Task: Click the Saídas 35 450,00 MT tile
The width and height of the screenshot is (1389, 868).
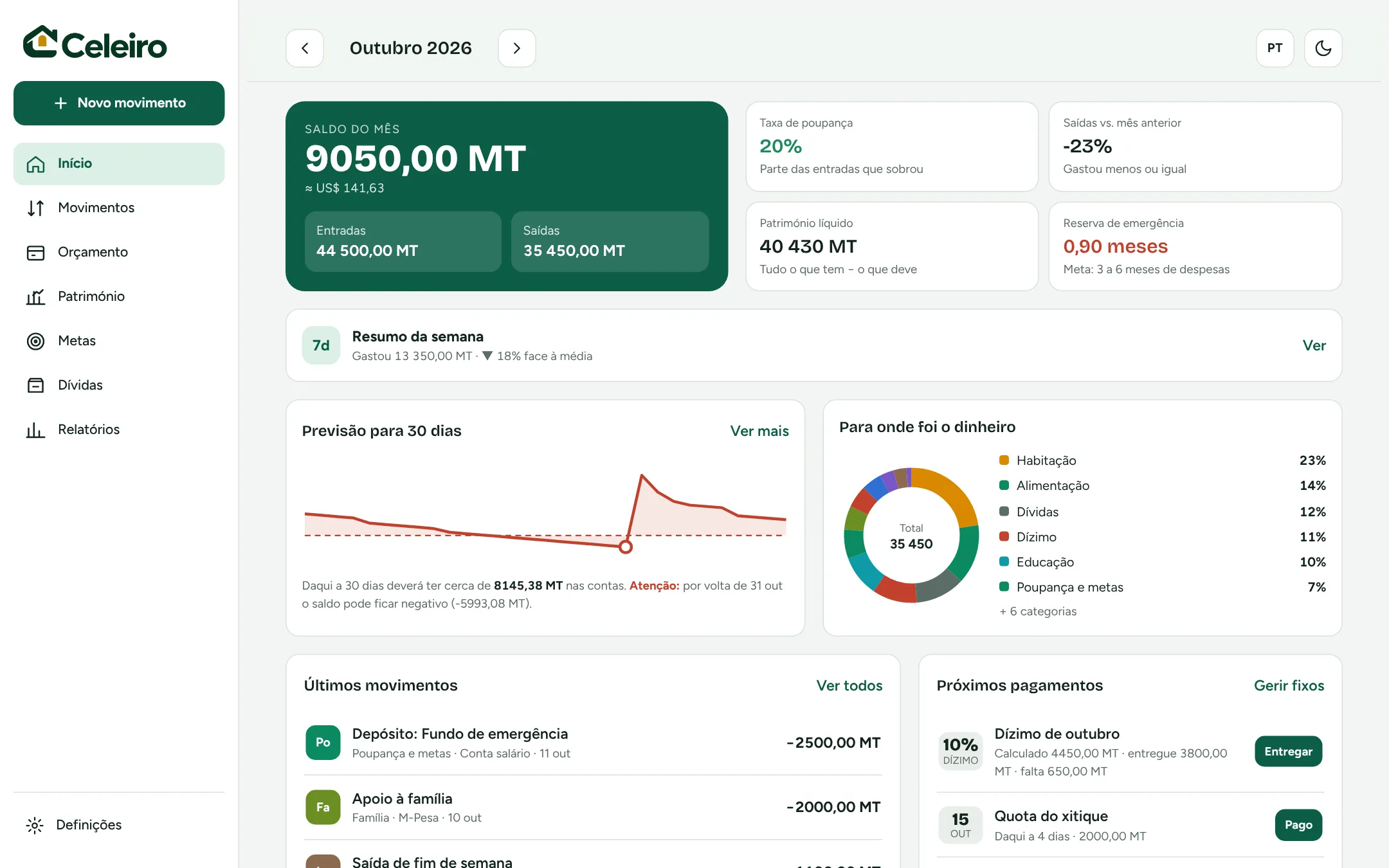Action: [610, 242]
